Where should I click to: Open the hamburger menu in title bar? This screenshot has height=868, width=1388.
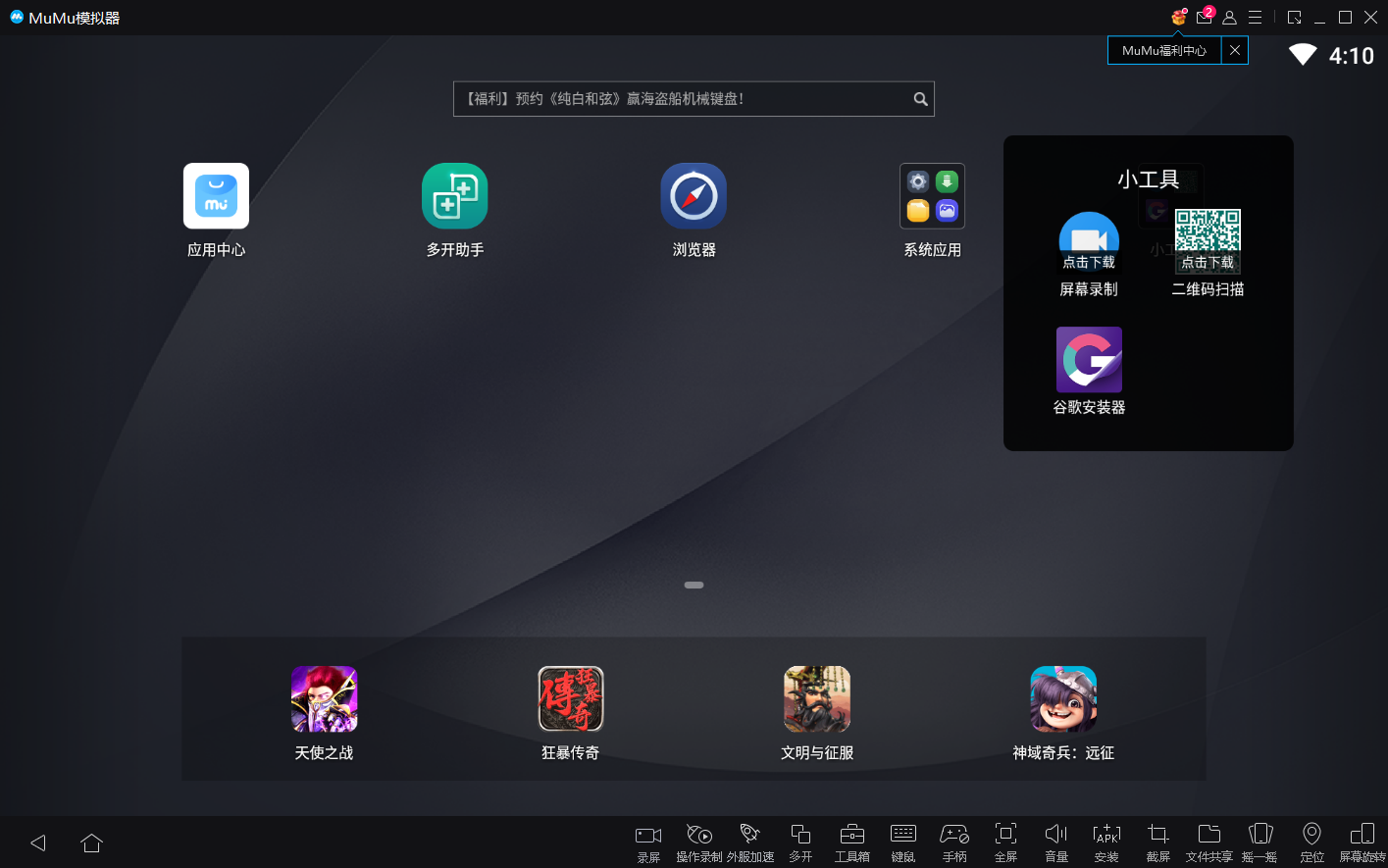(x=1255, y=18)
